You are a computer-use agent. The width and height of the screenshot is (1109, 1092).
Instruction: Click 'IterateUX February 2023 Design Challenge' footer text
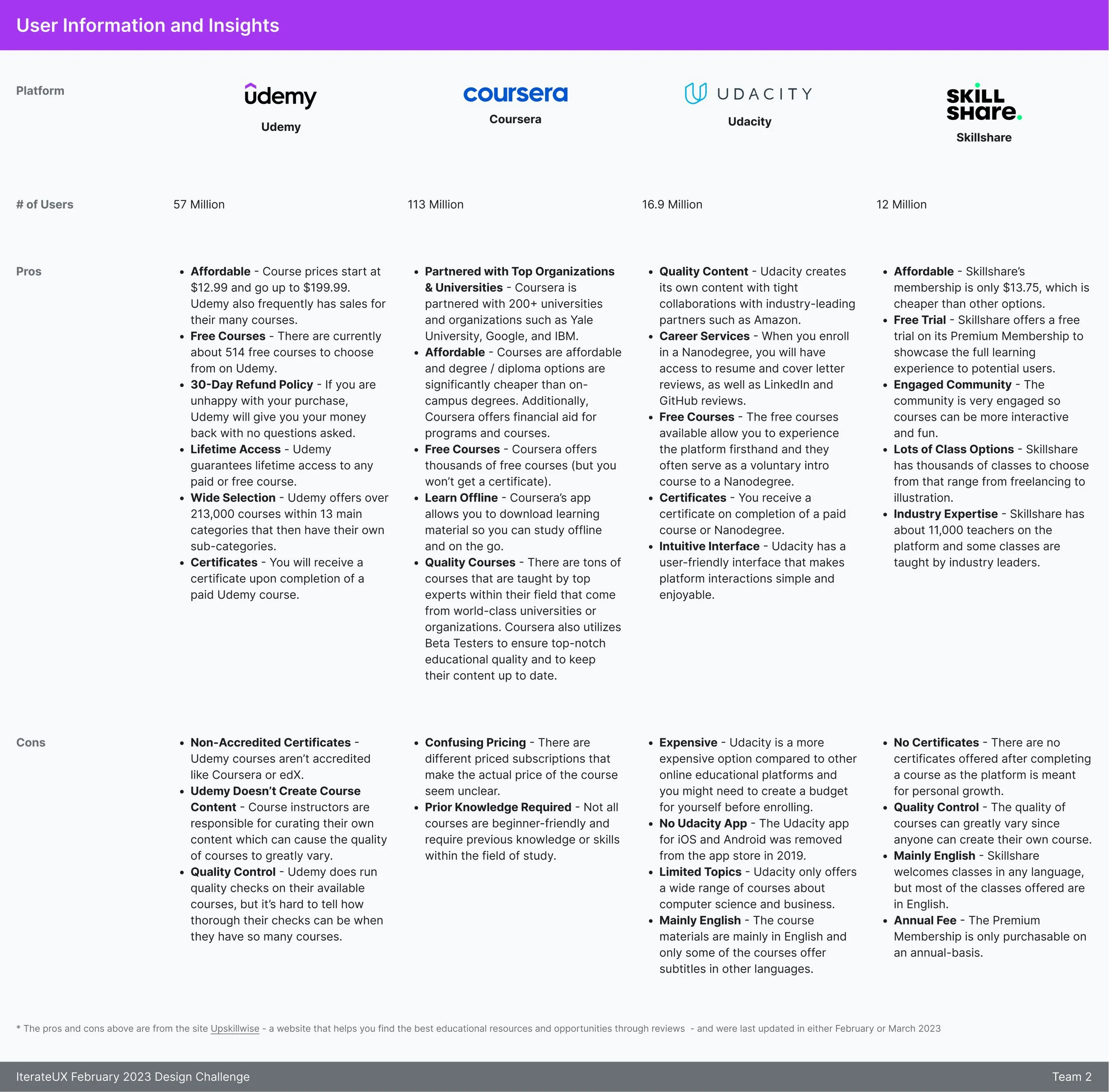(x=133, y=1076)
